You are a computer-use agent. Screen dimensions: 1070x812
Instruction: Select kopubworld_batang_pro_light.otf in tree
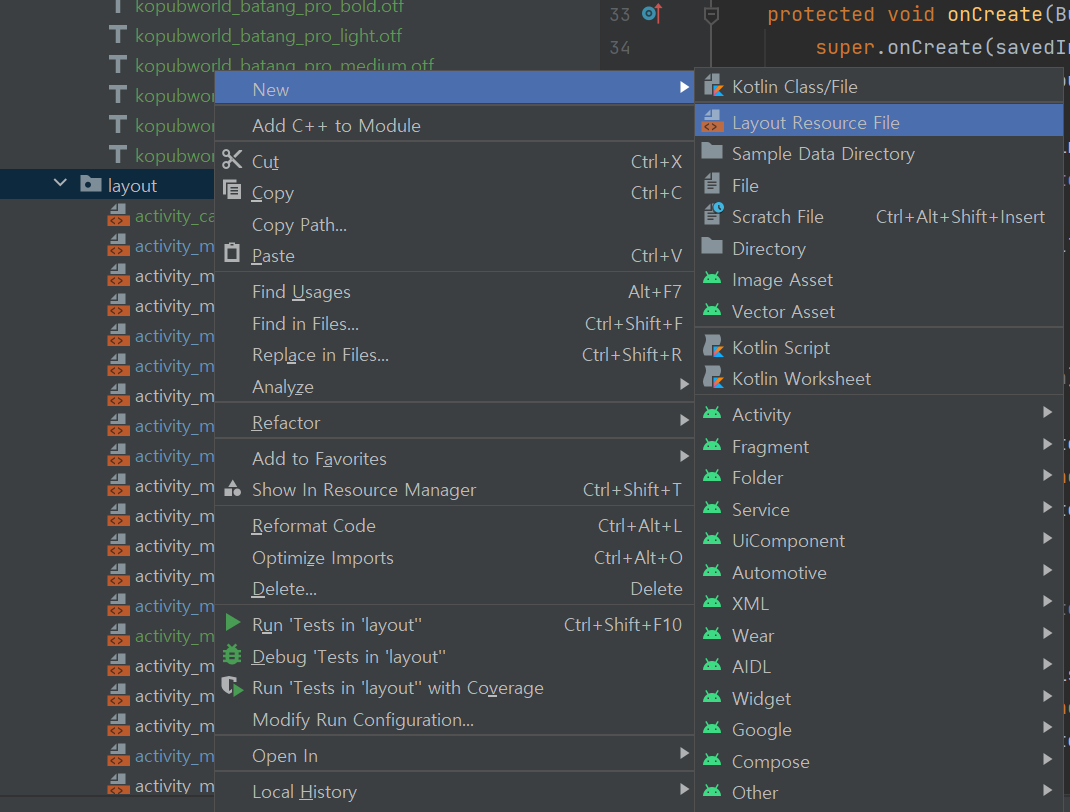click(x=268, y=35)
